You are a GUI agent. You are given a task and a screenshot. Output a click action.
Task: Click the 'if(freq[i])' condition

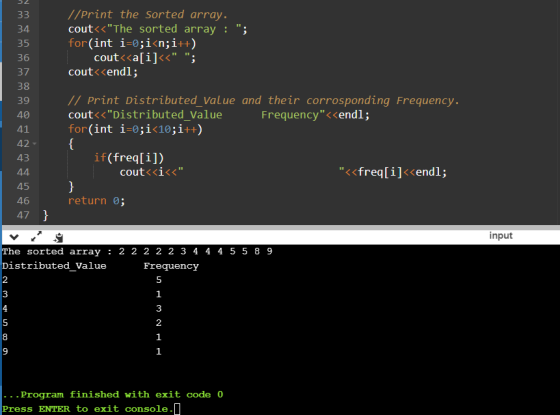[x=129, y=158]
